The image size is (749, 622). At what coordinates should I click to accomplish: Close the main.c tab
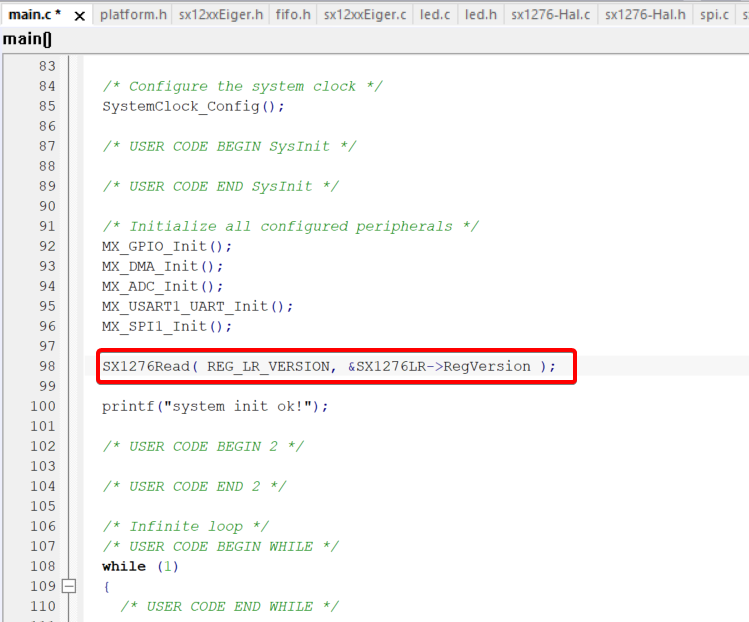[x=80, y=16]
